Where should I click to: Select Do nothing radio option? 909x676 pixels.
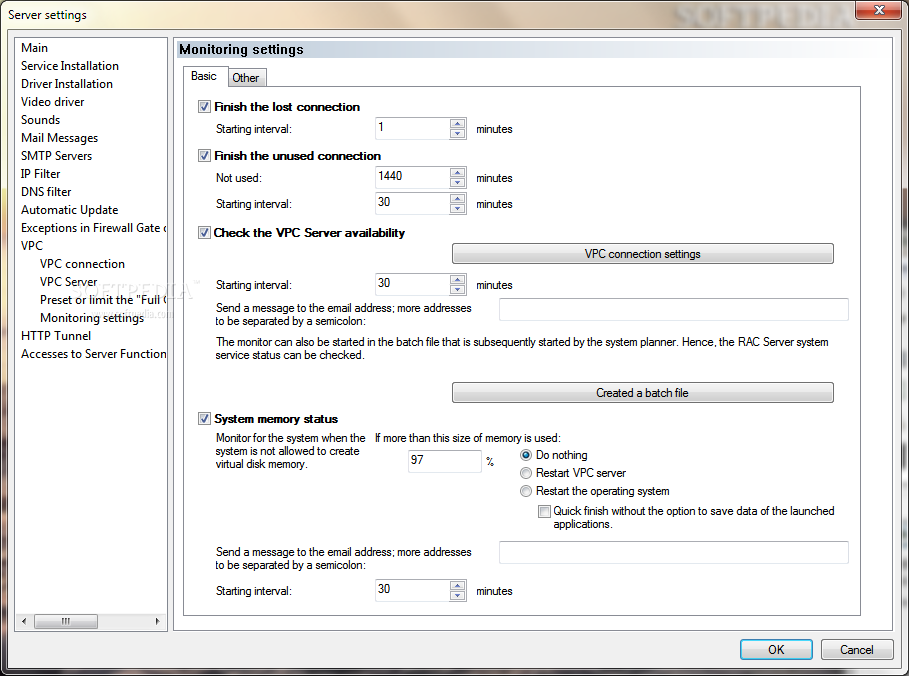[x=526, y=455]
